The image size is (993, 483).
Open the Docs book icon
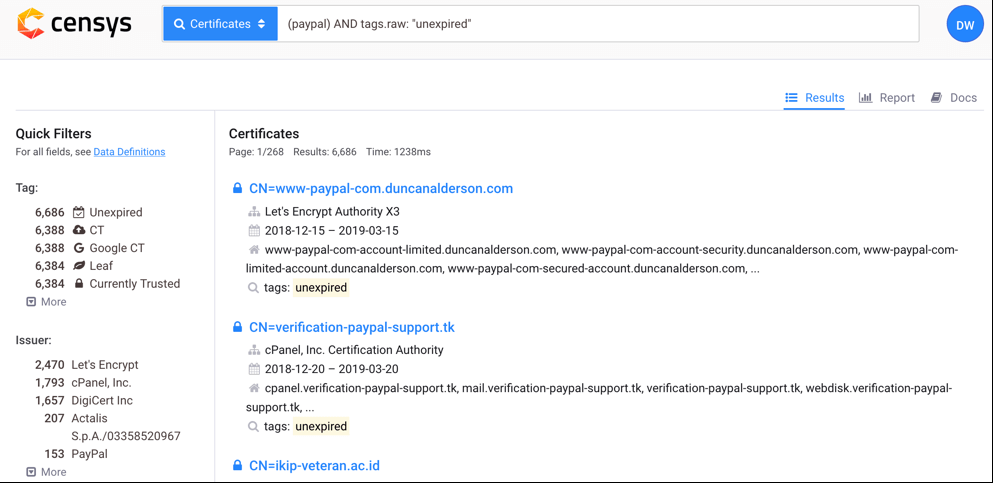[937, 98]
